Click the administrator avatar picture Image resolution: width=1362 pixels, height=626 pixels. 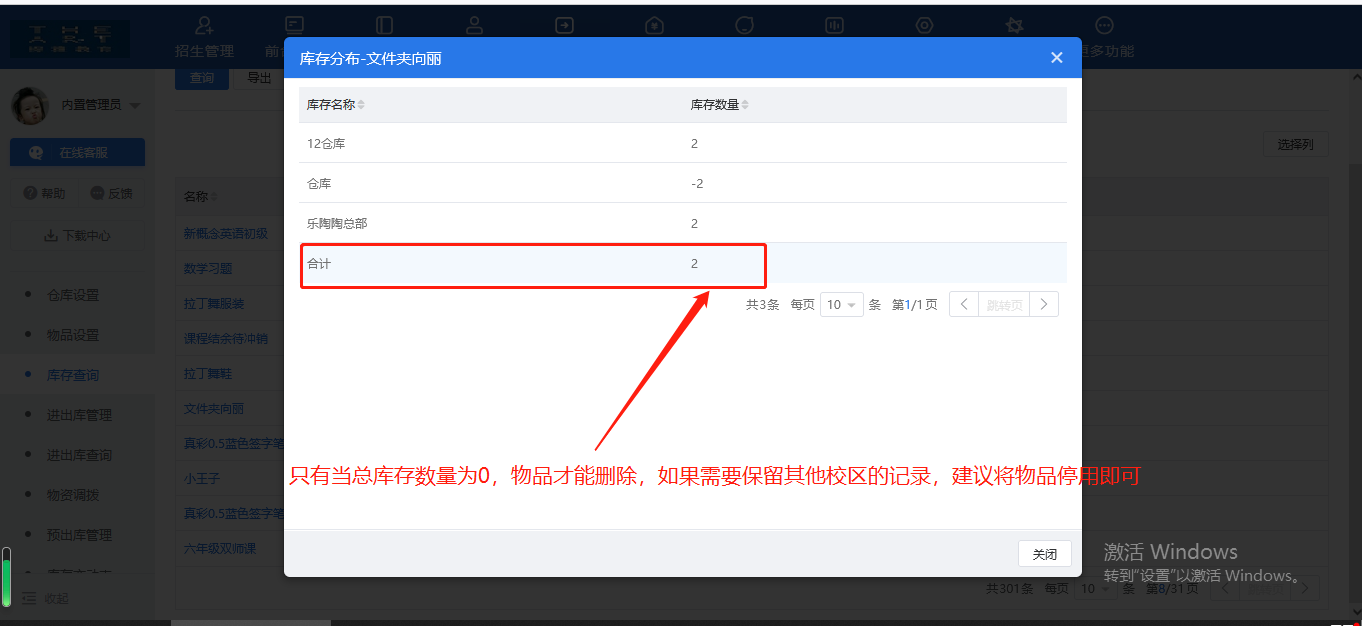pos(30,105)
